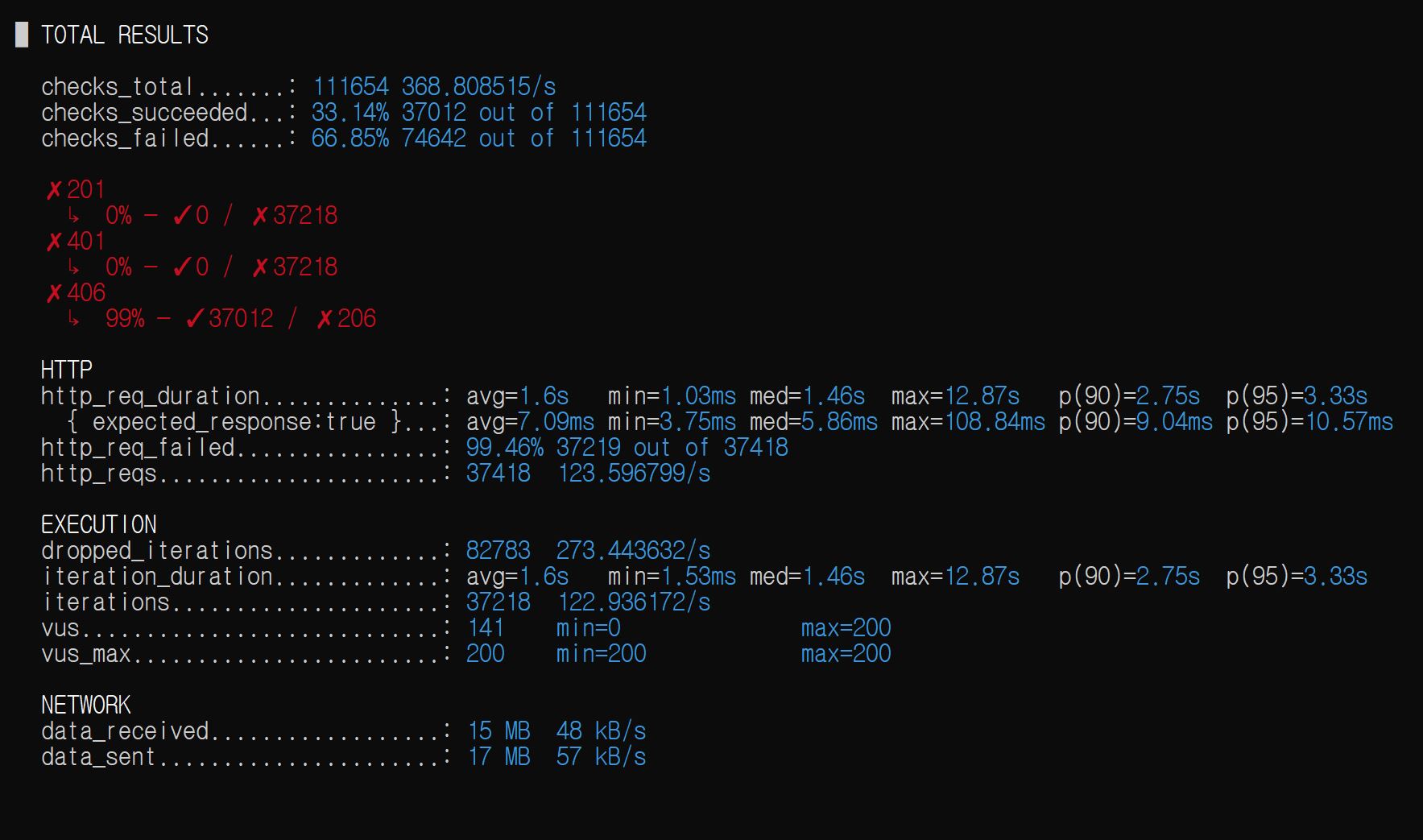Click the red X before 206
This screenshot has width=1423, height=840.
(325, 320)
